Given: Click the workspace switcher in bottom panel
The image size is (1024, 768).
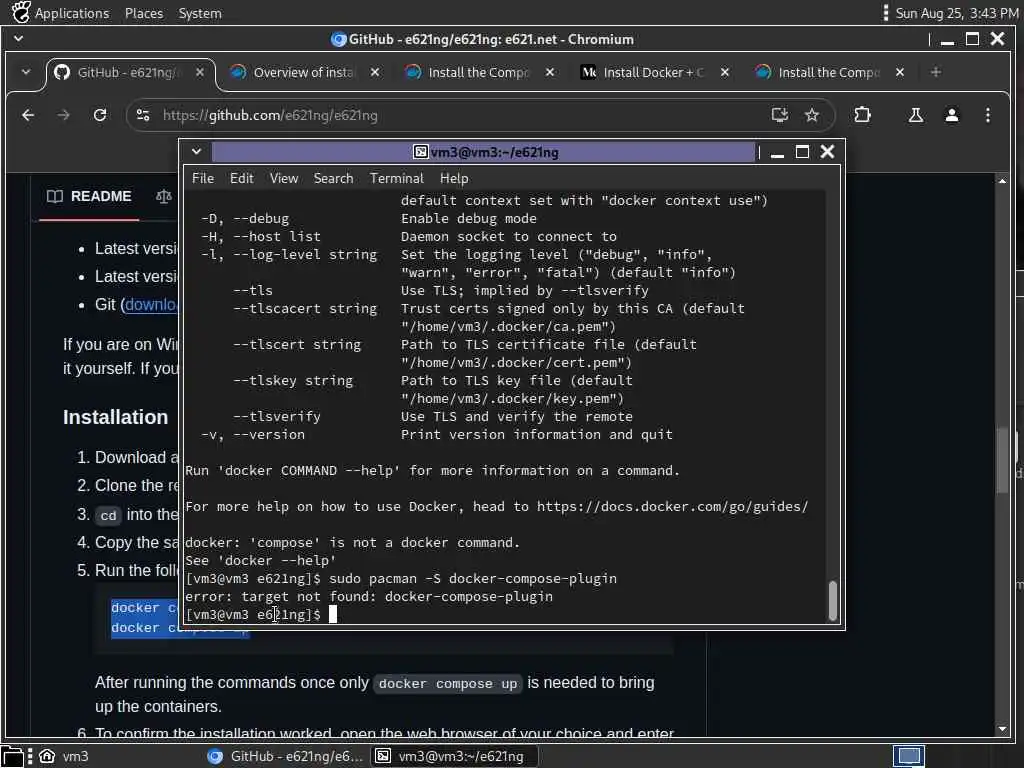Looking at the screenshot, I should pos(909,756).
